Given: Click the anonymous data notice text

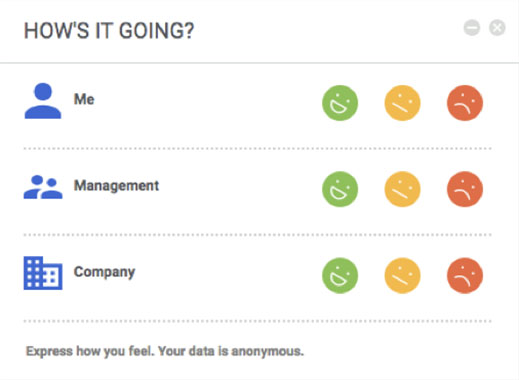Looking at the screenshot, I should pos(165,351).
